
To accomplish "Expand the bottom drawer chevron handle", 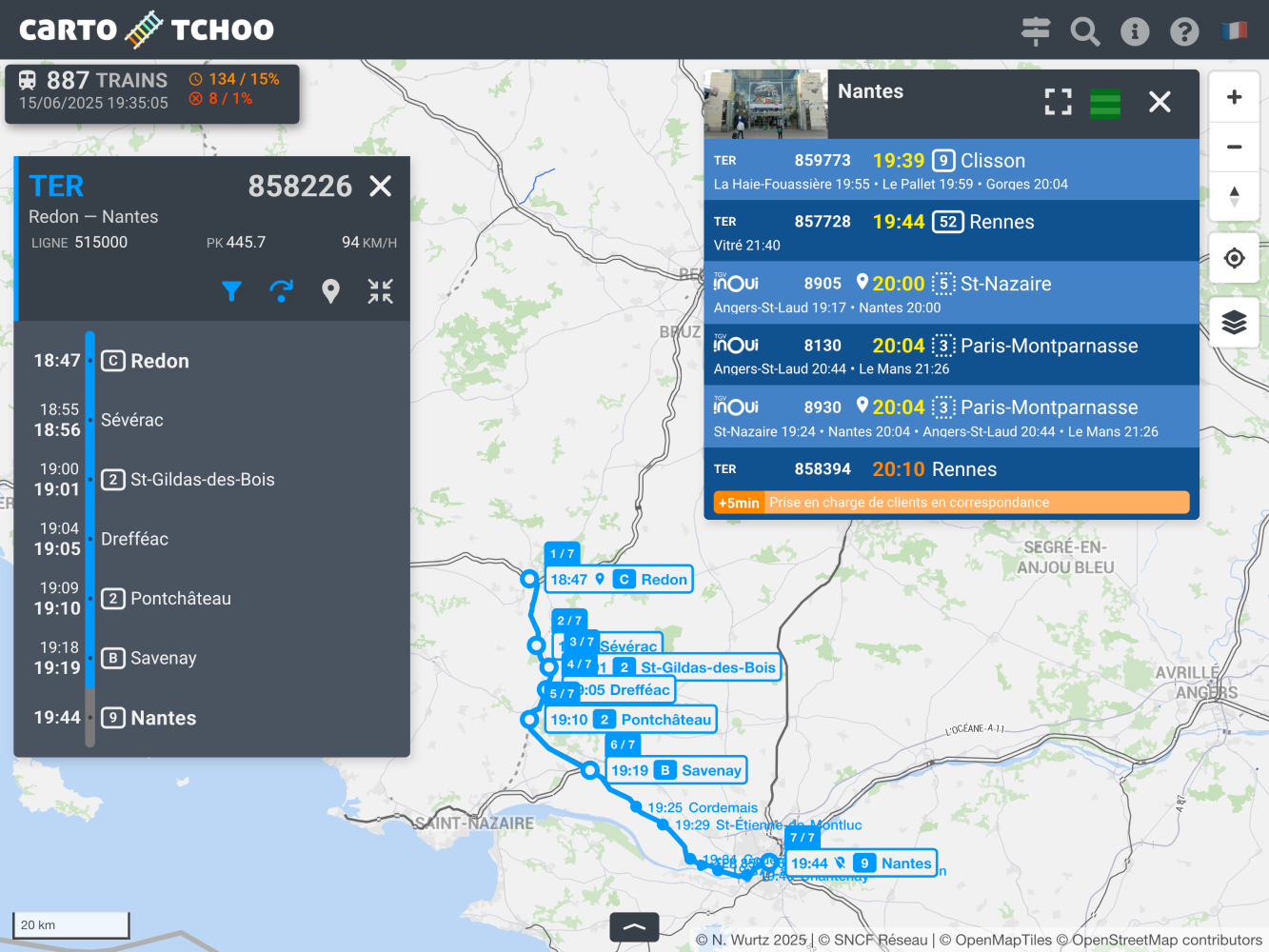I will tap(634, 927).
